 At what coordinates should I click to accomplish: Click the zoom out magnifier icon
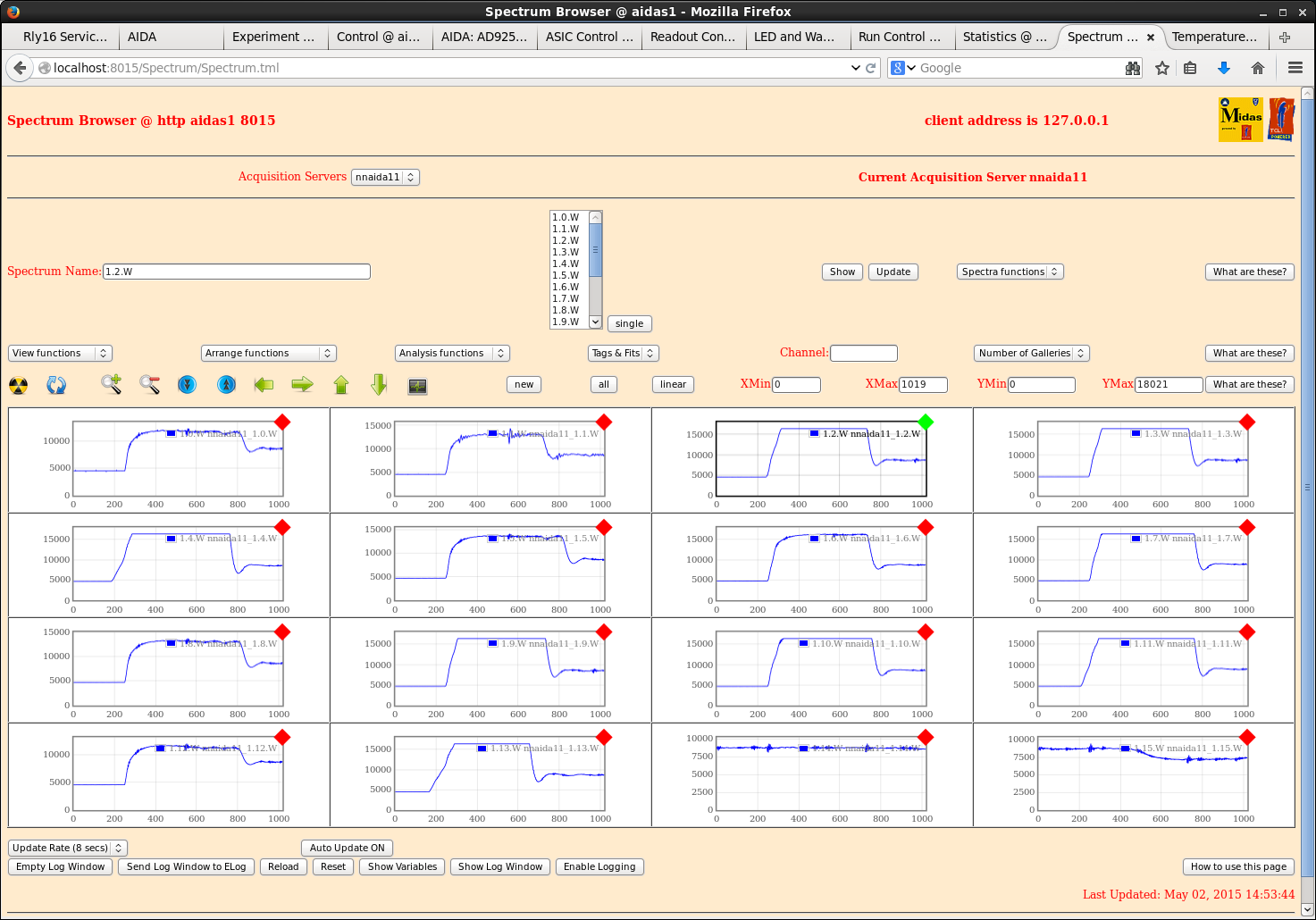coord(149,385)
